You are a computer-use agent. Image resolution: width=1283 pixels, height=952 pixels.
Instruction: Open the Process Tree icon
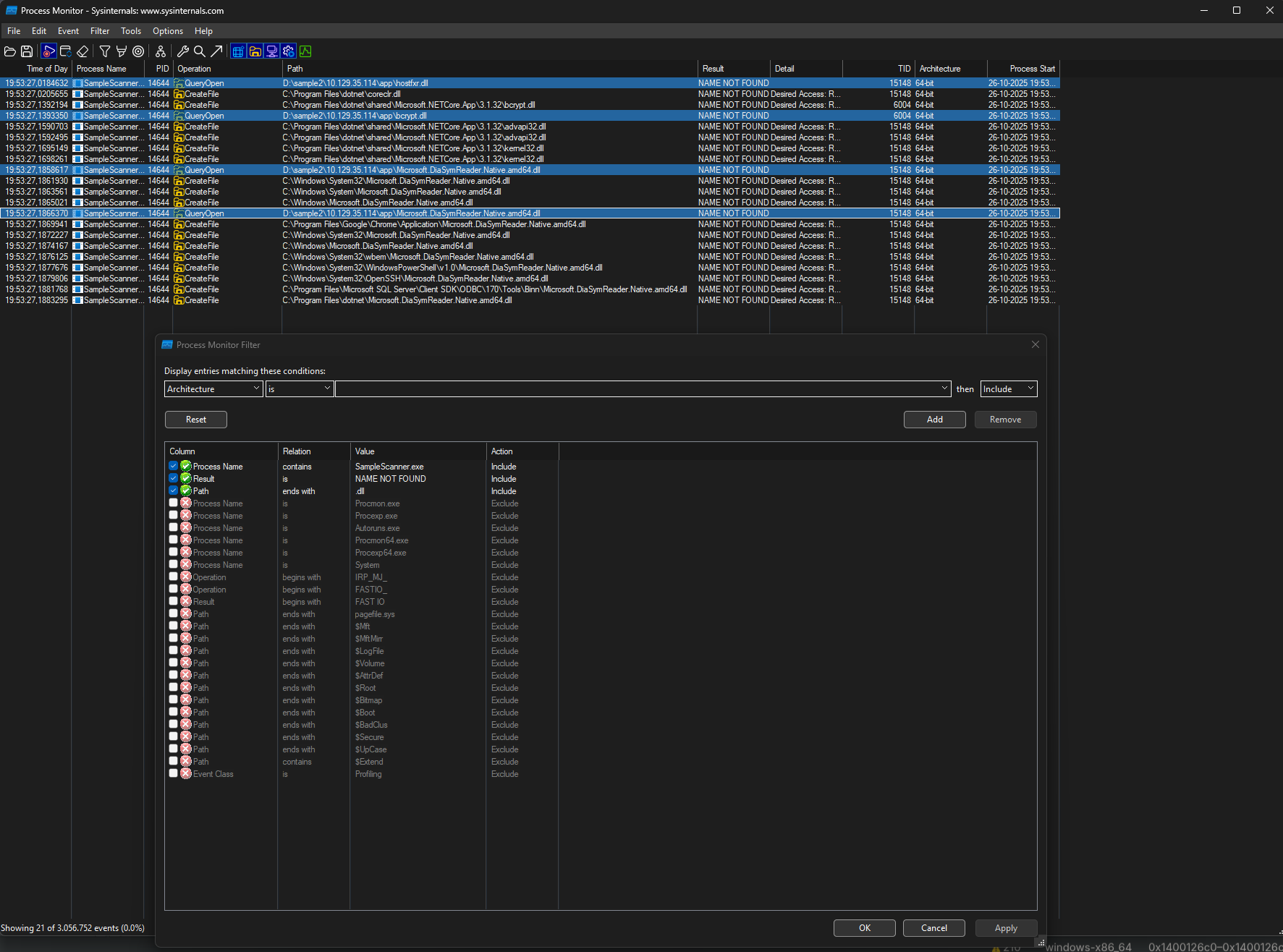point(161,51)
